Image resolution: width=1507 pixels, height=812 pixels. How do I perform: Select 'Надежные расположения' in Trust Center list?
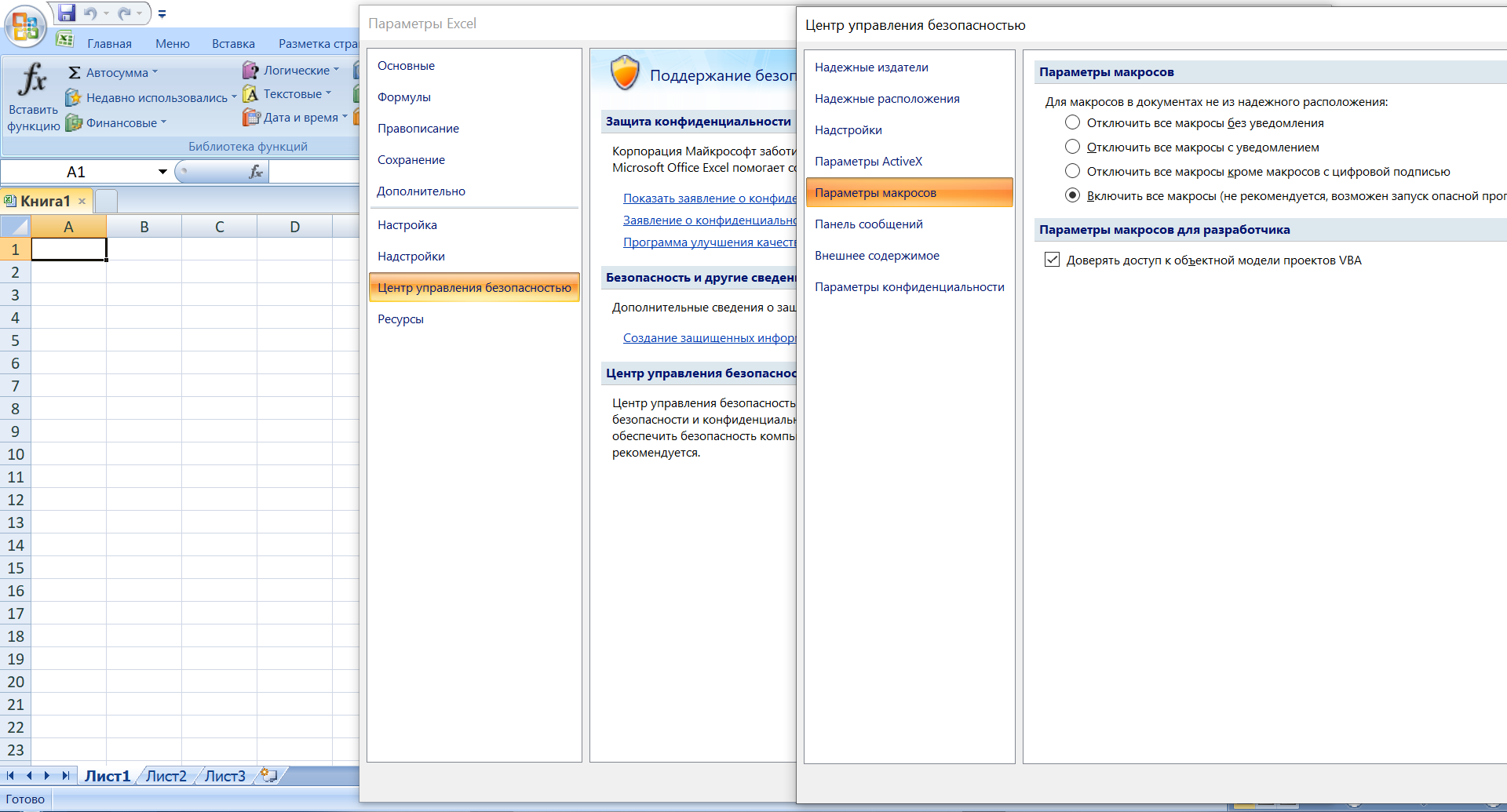pyautogui.click(x=887, y=99)
